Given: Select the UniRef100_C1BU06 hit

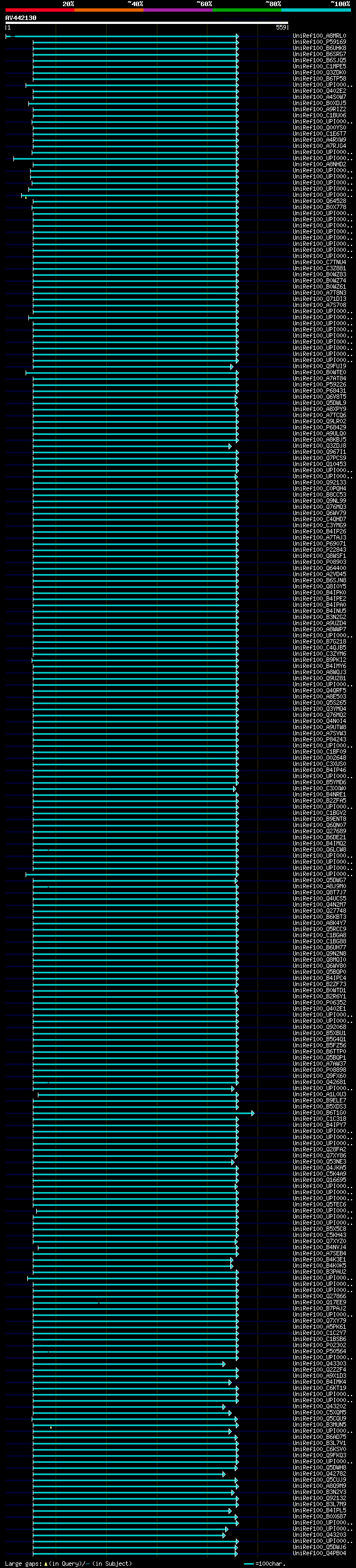Looking at the screenshot, I should (x=319, y=116).
